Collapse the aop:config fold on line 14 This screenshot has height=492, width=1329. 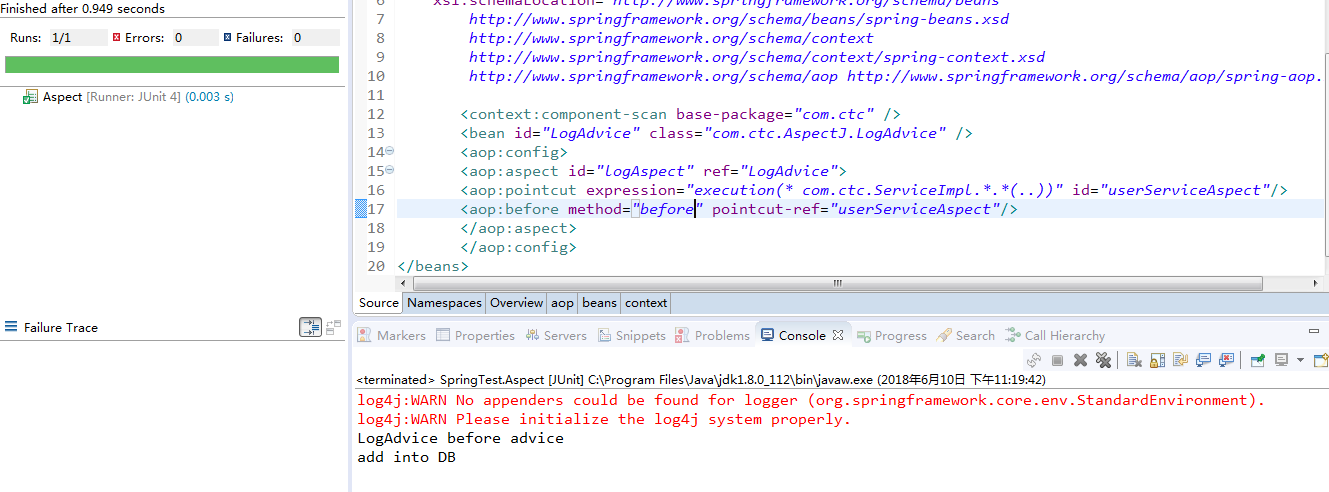point(389,152)
